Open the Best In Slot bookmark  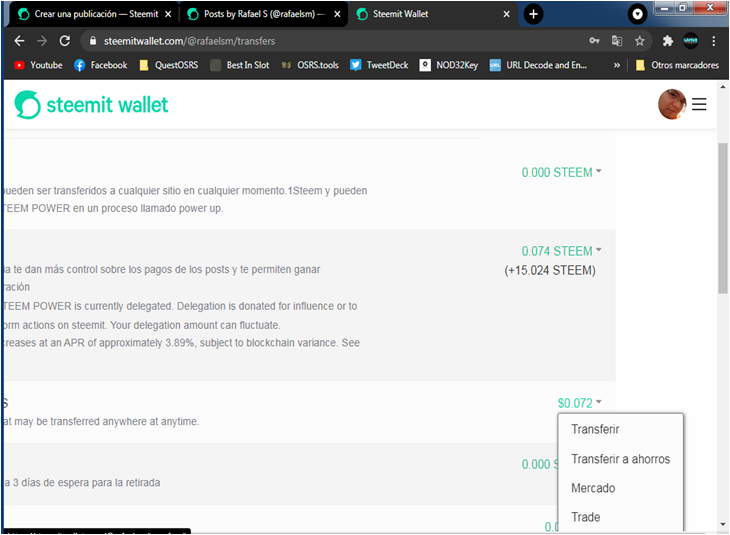[x=240, y=65]
